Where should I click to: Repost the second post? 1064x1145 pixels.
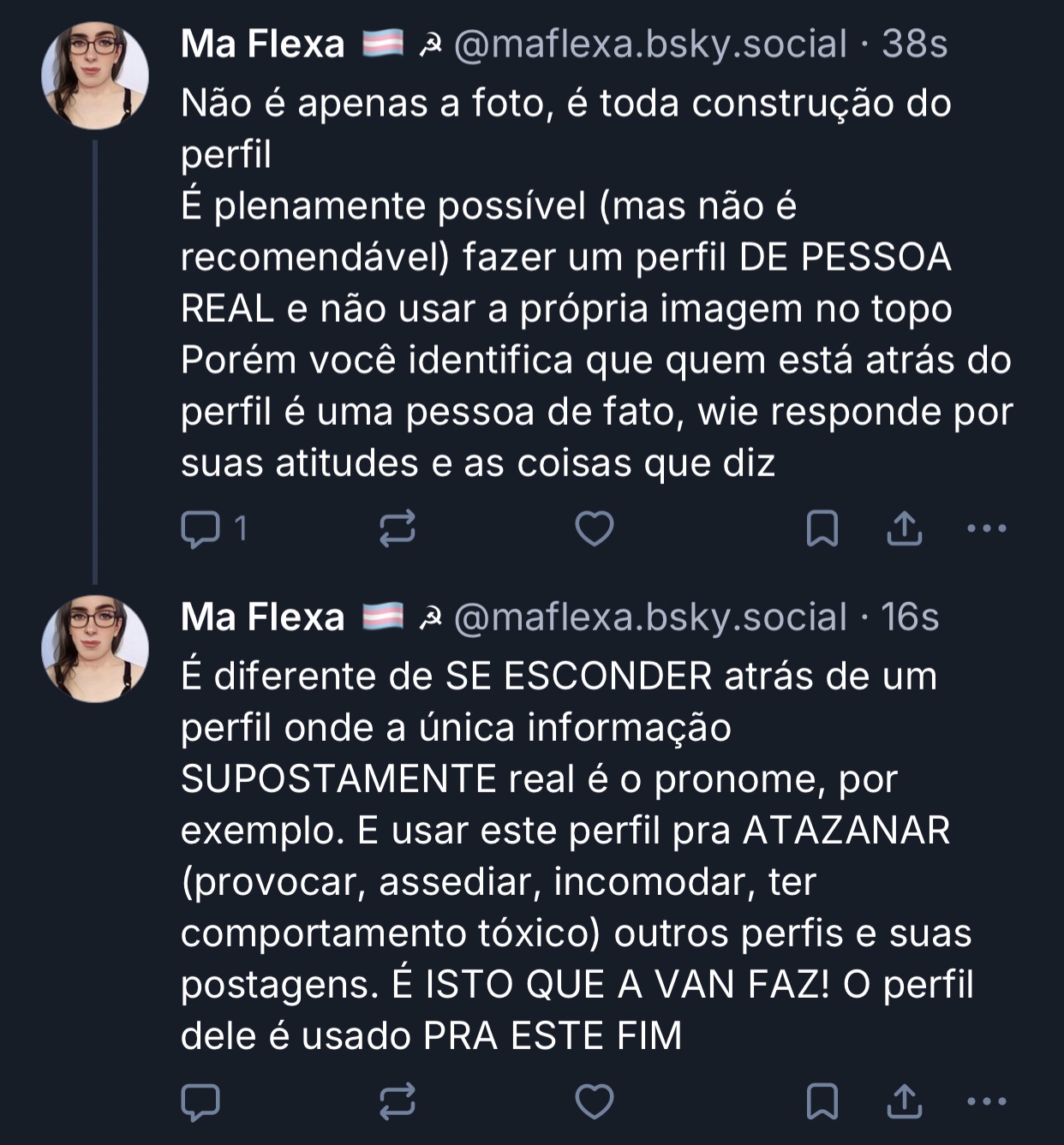[398, 1101]
